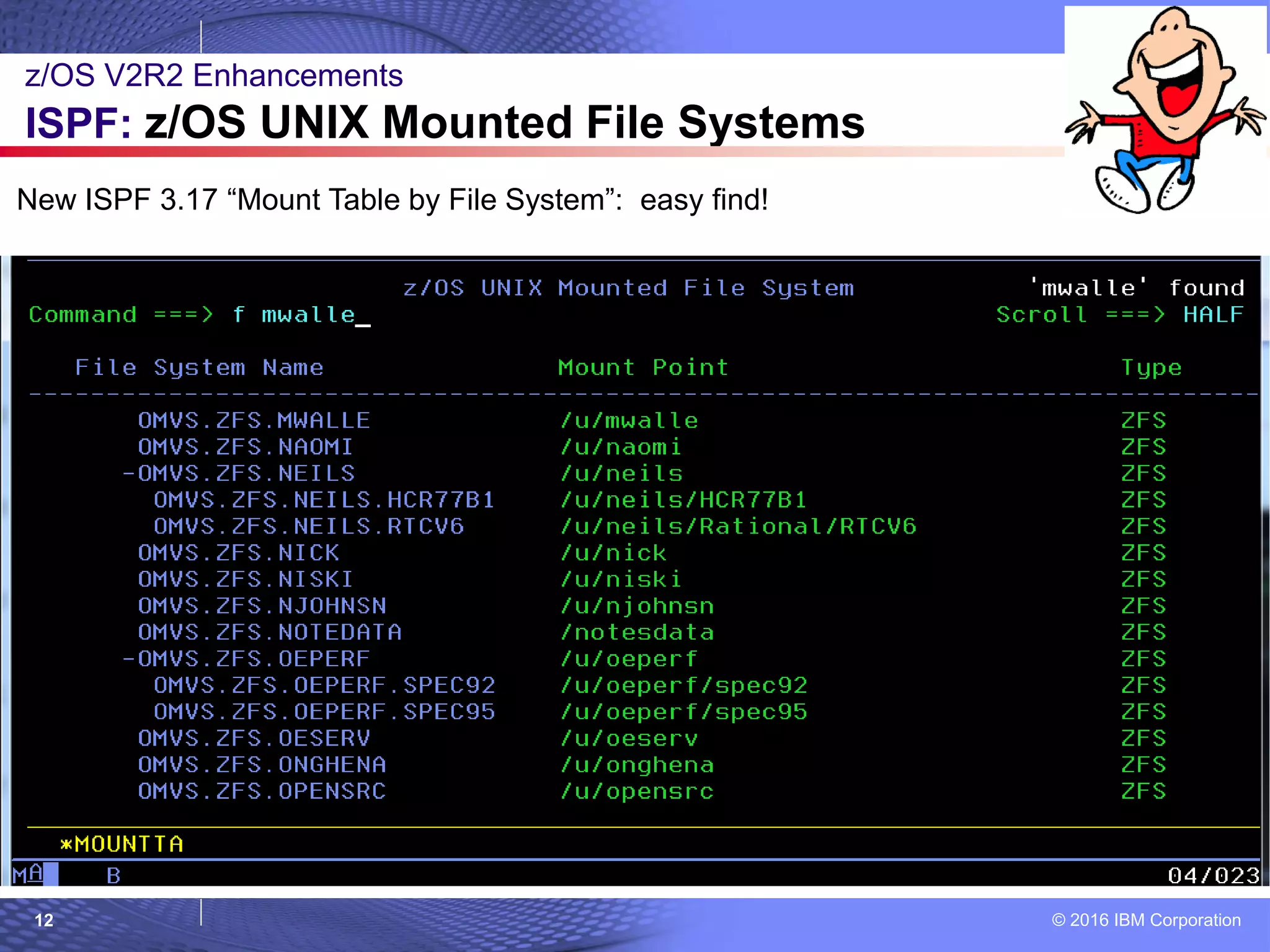Select OMVS.ZFS.OEPERF.SPEC92 file system entry
The height and width of the screenshot is (952, 1270).
[x=324, y=685]
